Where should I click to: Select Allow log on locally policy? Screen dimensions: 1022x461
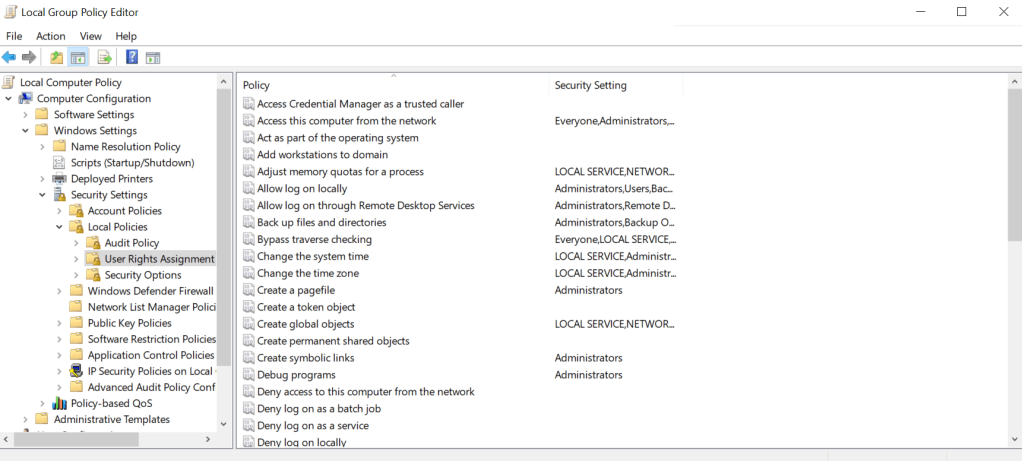coord(302,189)
